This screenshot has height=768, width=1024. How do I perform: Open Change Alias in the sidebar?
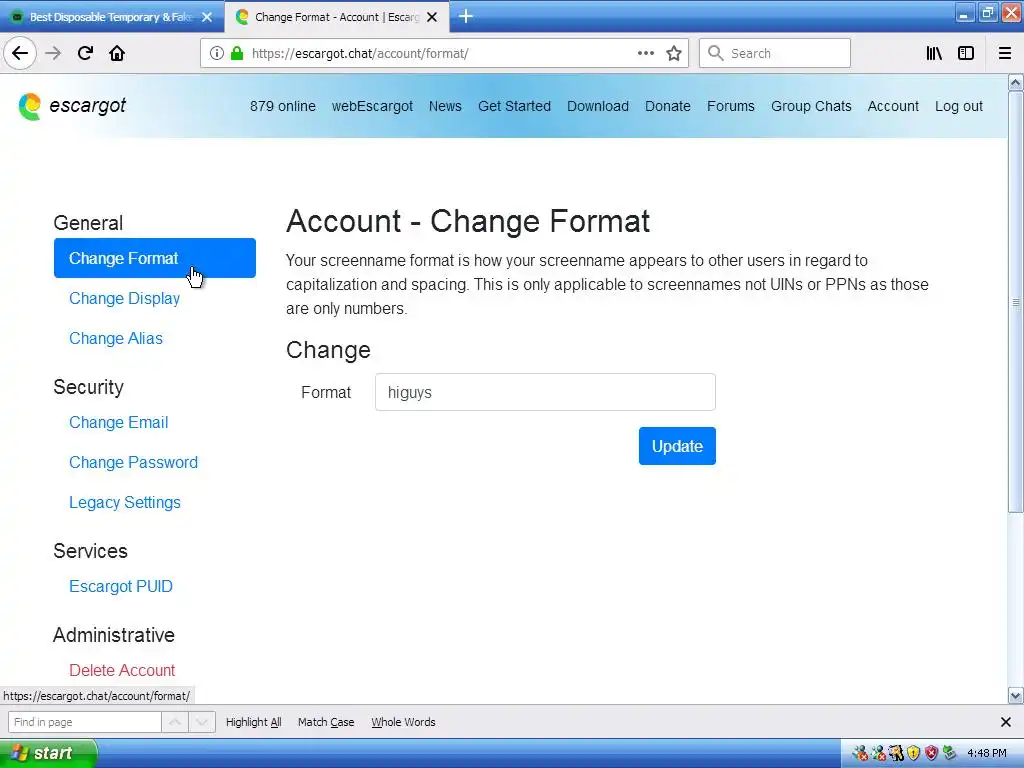click(116, 338)
